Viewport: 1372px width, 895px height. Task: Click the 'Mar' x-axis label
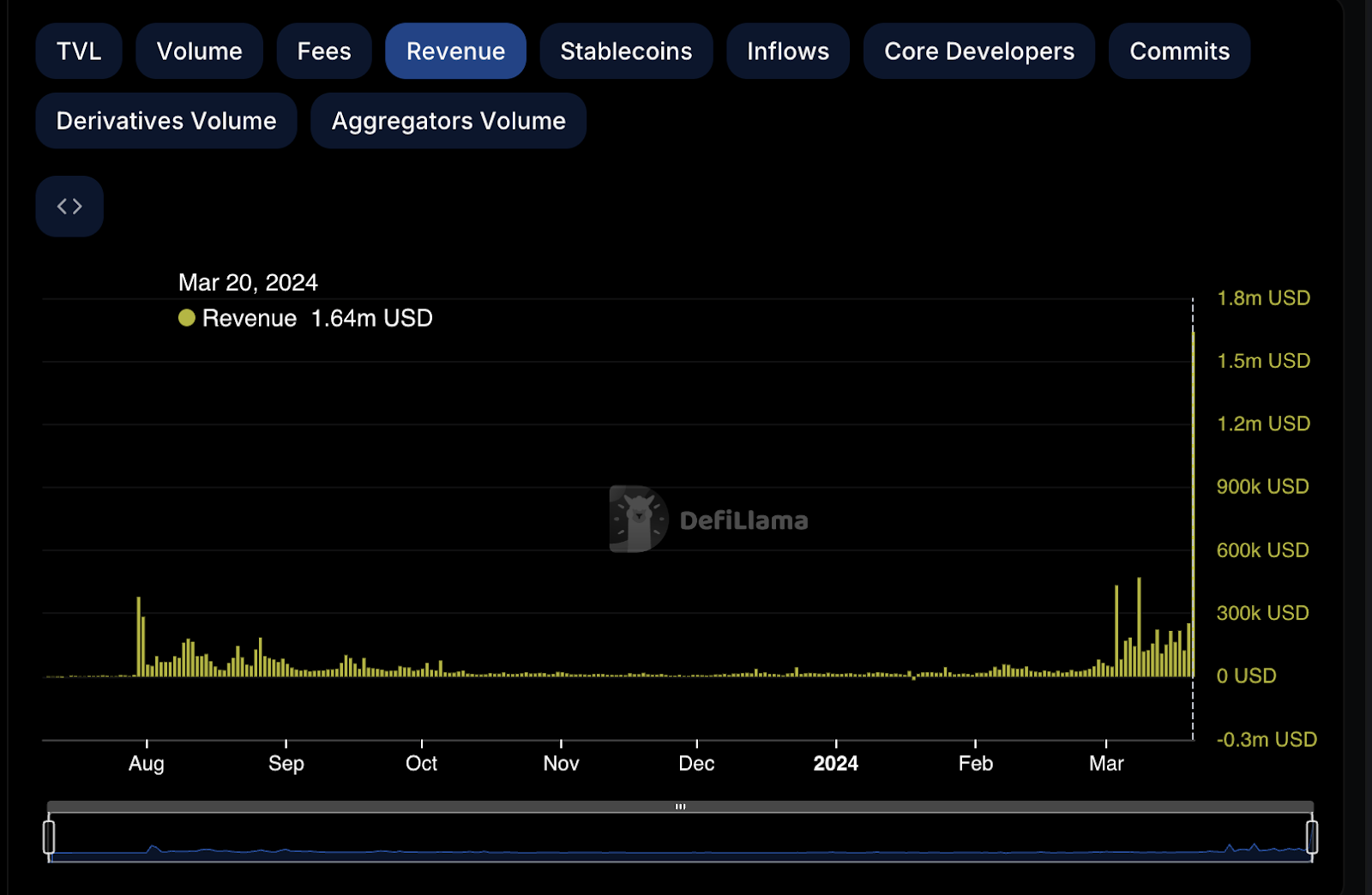pyautogui.click(x=1106, y=763)
